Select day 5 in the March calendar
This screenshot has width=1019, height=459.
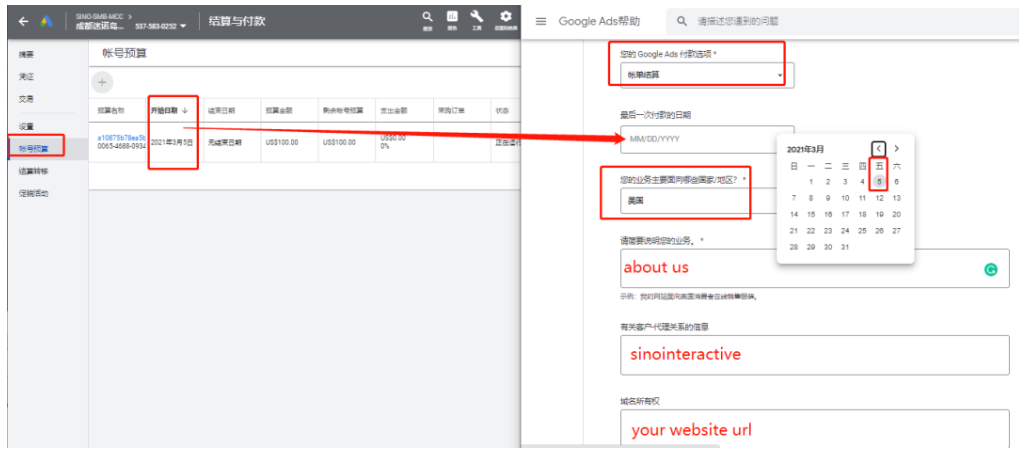pos(879,182)
